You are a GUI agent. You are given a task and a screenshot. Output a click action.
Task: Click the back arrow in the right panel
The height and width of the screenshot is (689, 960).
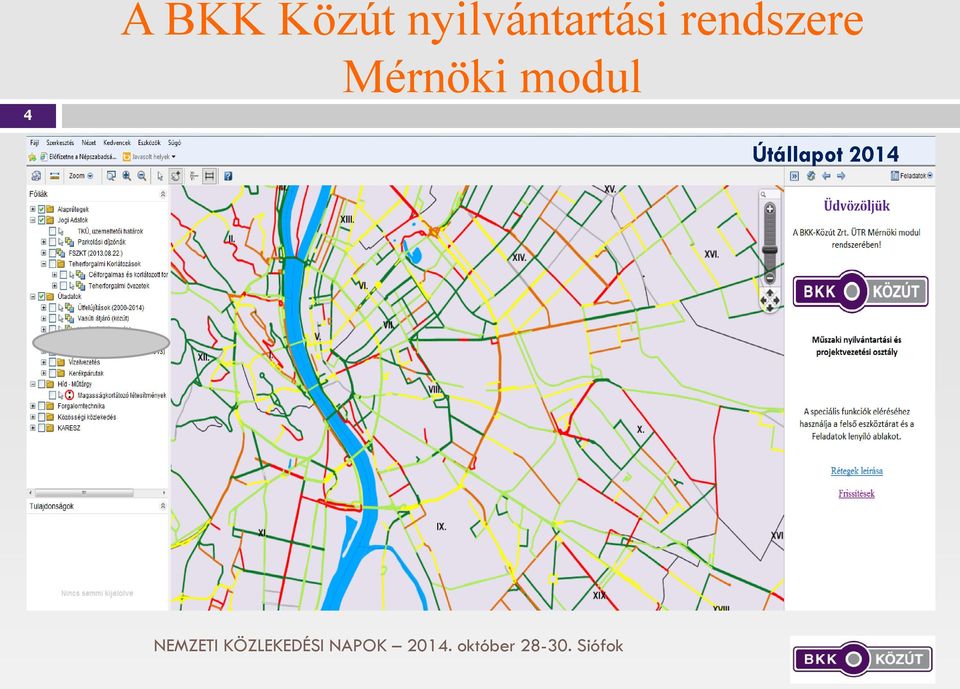click(x=826, y=176)
